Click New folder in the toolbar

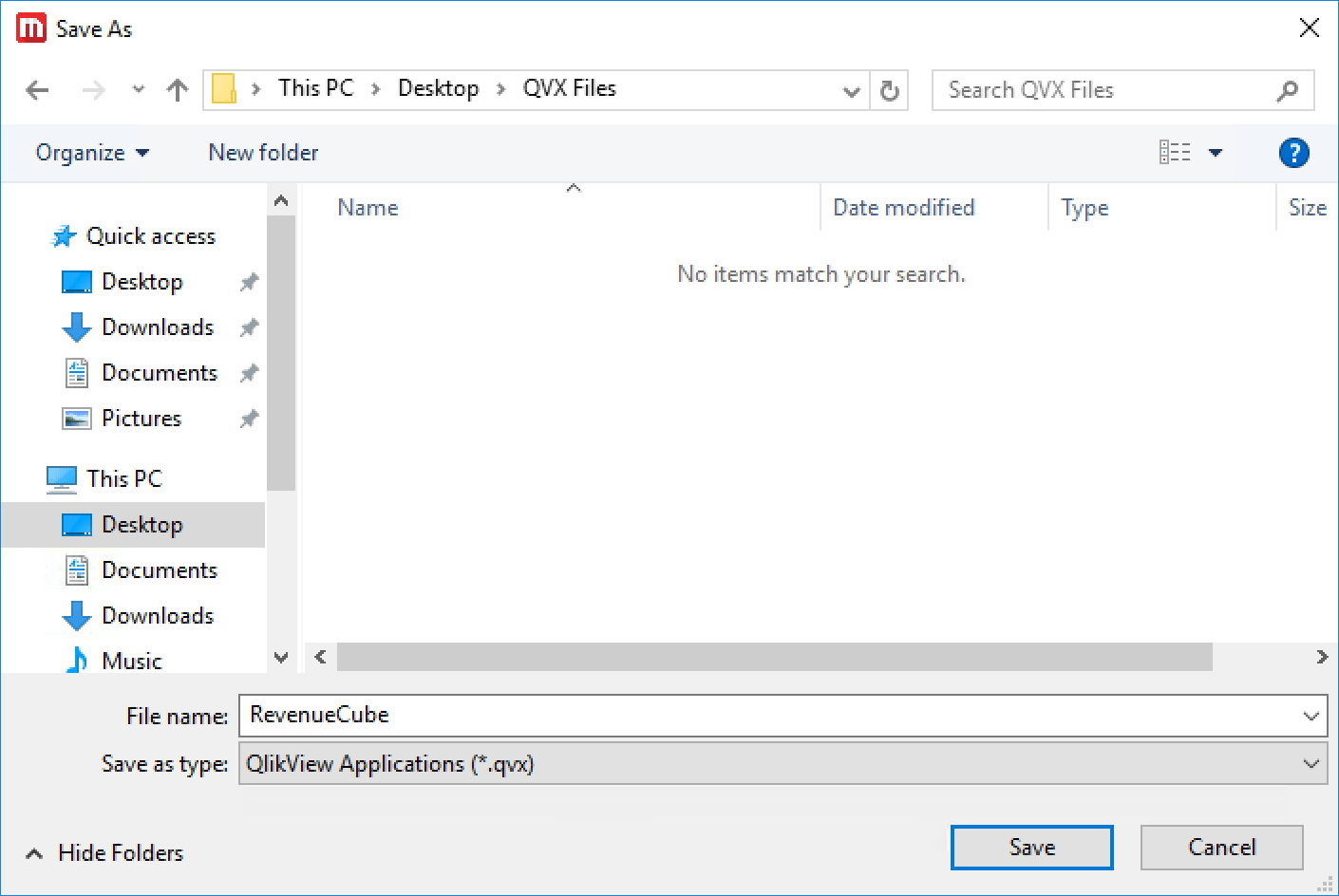(263, 153)
